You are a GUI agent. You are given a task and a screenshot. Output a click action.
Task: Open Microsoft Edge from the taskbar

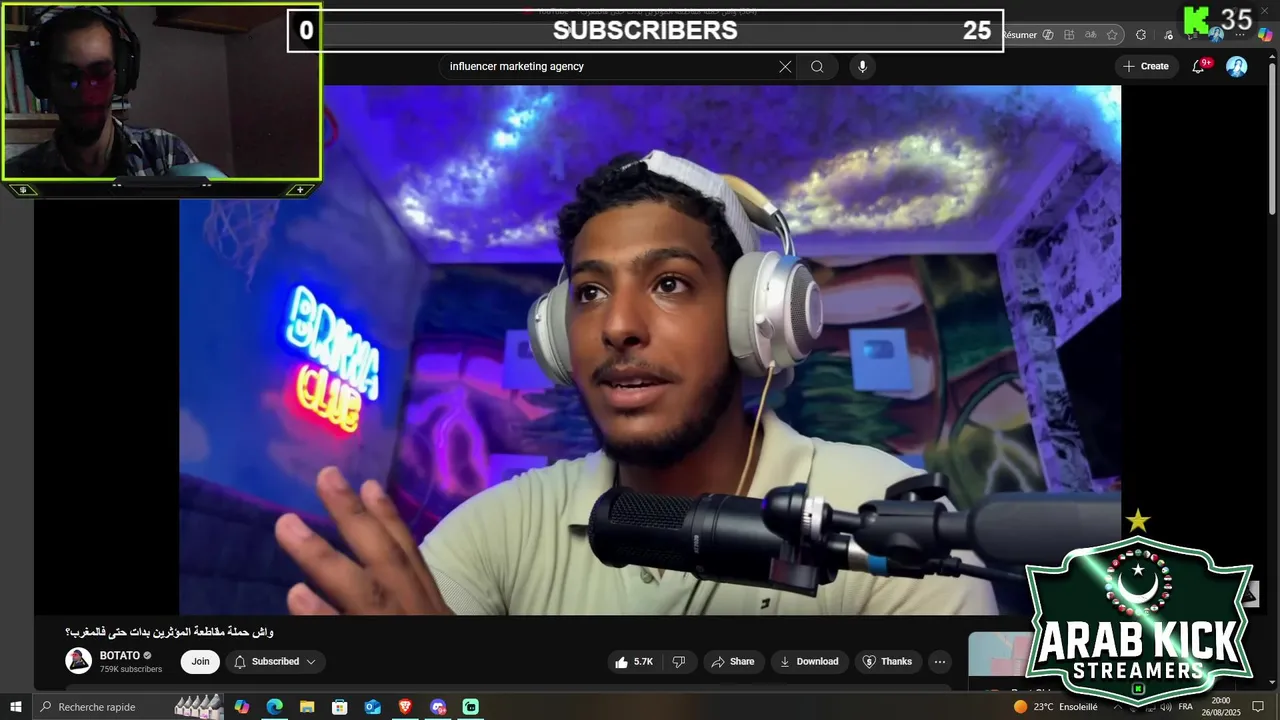click(x=275, y=707)
